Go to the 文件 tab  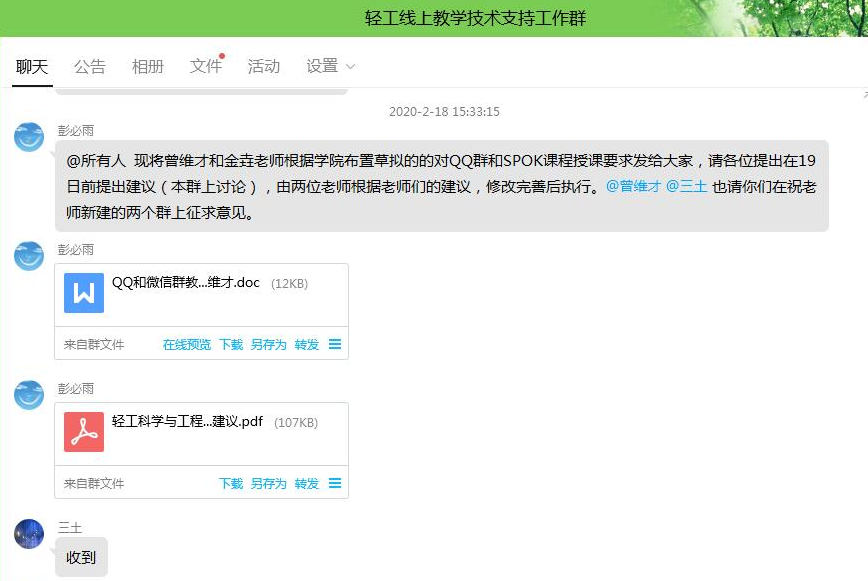click(205, 67)
